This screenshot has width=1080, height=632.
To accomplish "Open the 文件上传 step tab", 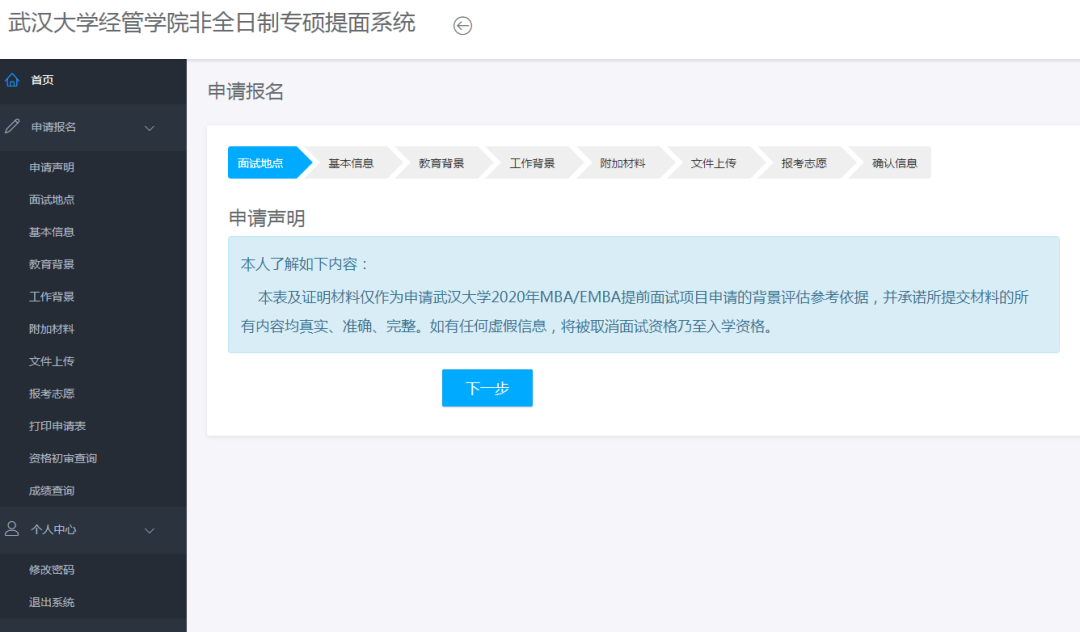I will [x=713, y=163].
